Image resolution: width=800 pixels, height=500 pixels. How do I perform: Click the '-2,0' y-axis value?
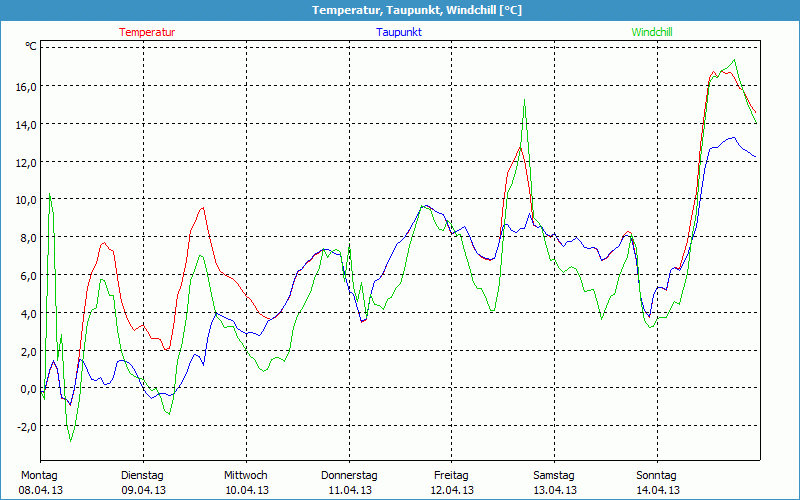27,427
